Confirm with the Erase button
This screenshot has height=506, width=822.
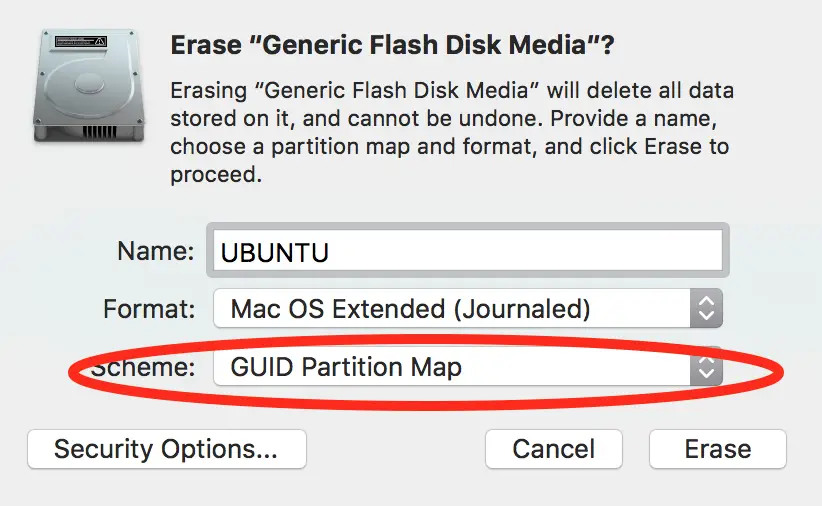(718, 449)
